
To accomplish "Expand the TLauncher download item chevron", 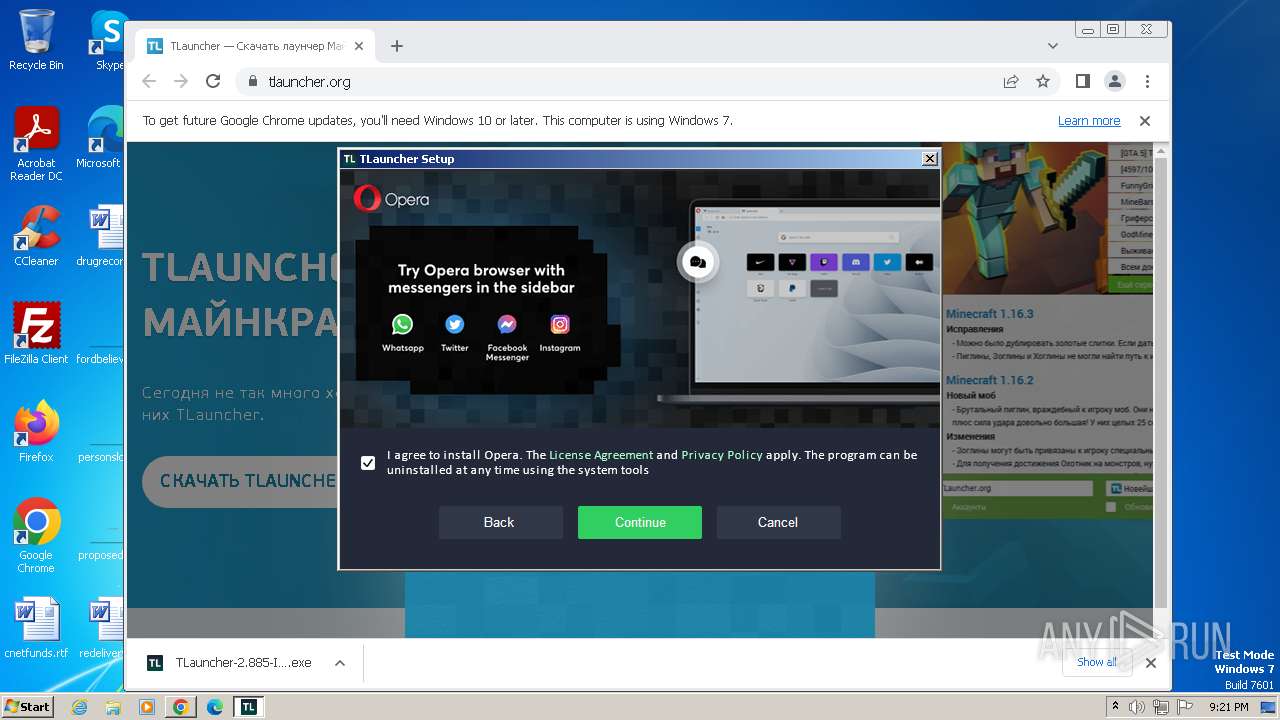I will pyautogui.click(x=340, y=663).
